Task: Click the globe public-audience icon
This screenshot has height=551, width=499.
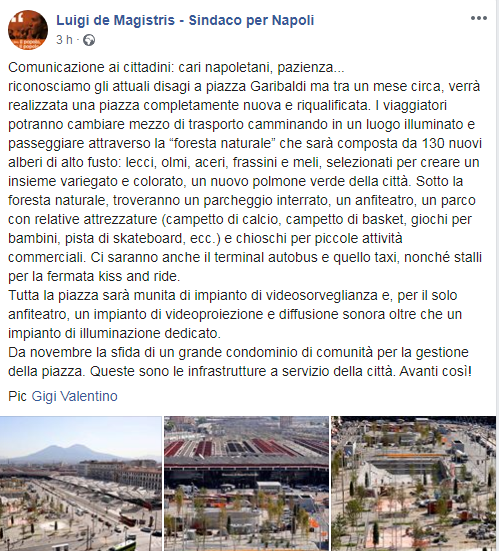Action: coord(89,40)
